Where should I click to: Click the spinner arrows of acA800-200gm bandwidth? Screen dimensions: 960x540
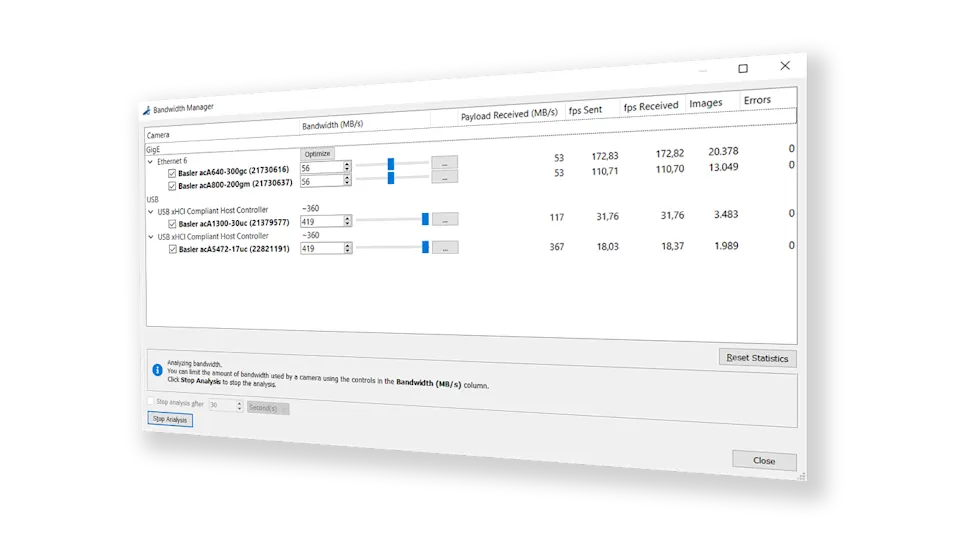tap(347, 180)
